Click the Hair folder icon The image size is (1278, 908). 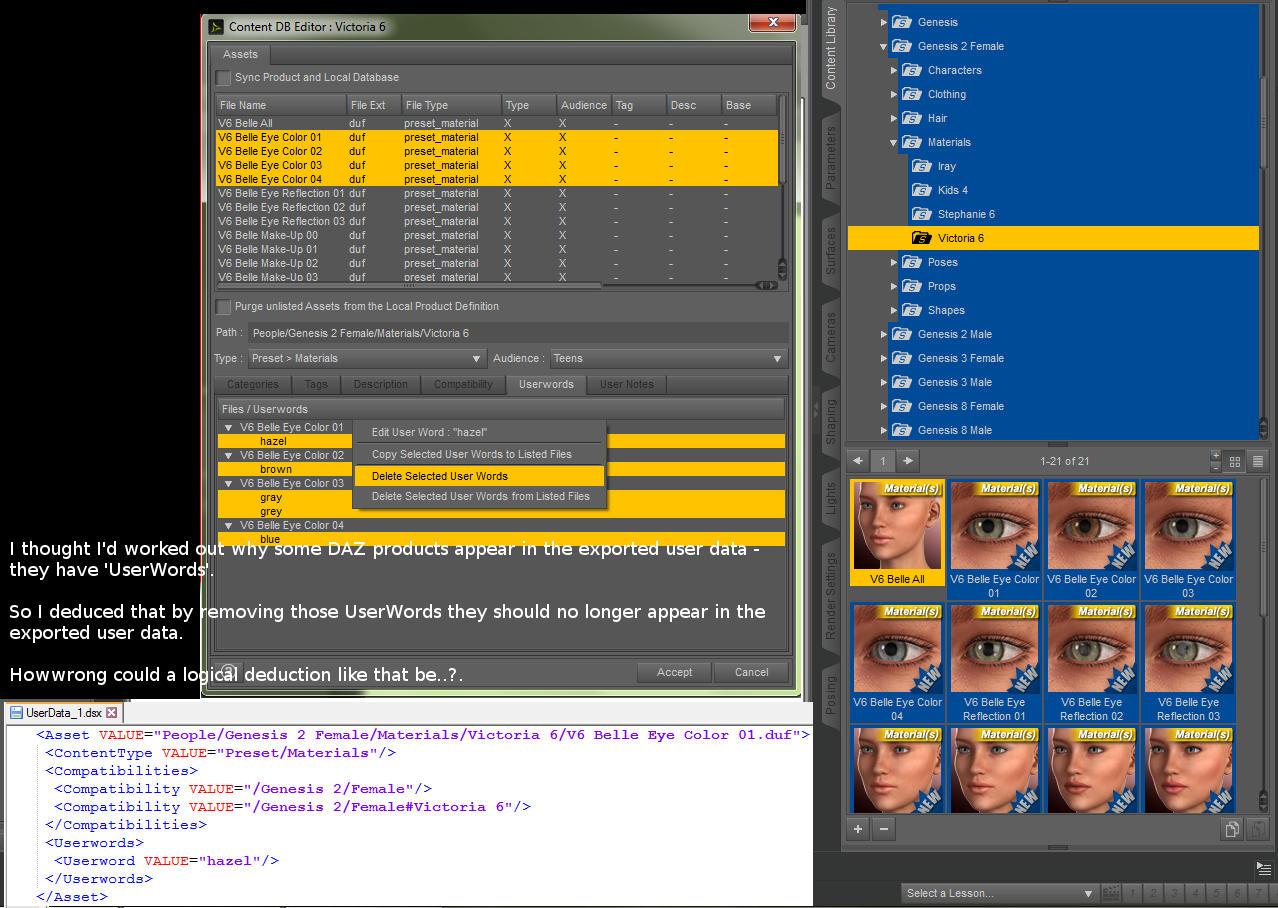click(x=911, y=118)
